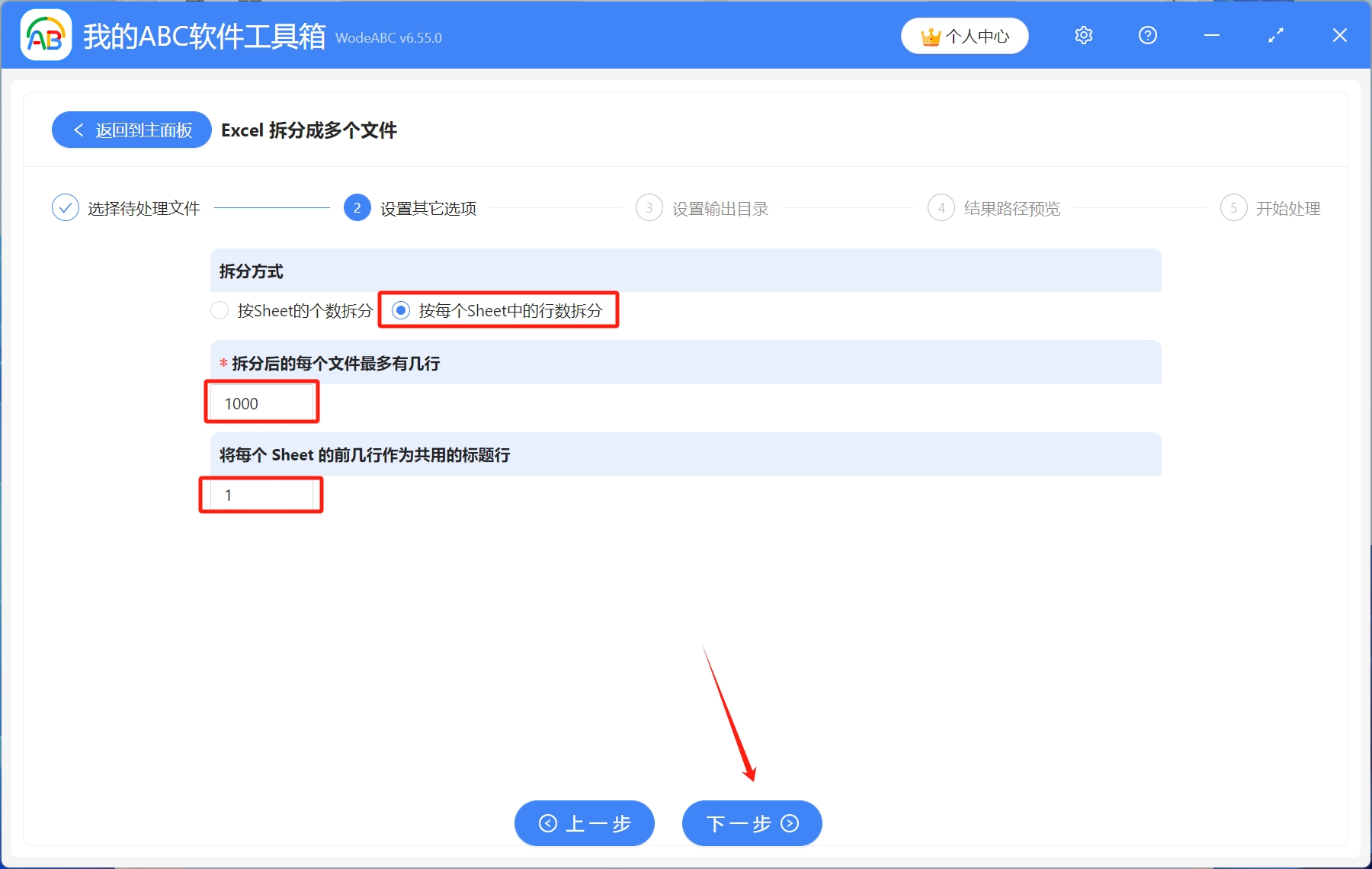The image size is (1372, 869).
Task: Click the circular back arrow in 上一步
Action: pos(547,823)
